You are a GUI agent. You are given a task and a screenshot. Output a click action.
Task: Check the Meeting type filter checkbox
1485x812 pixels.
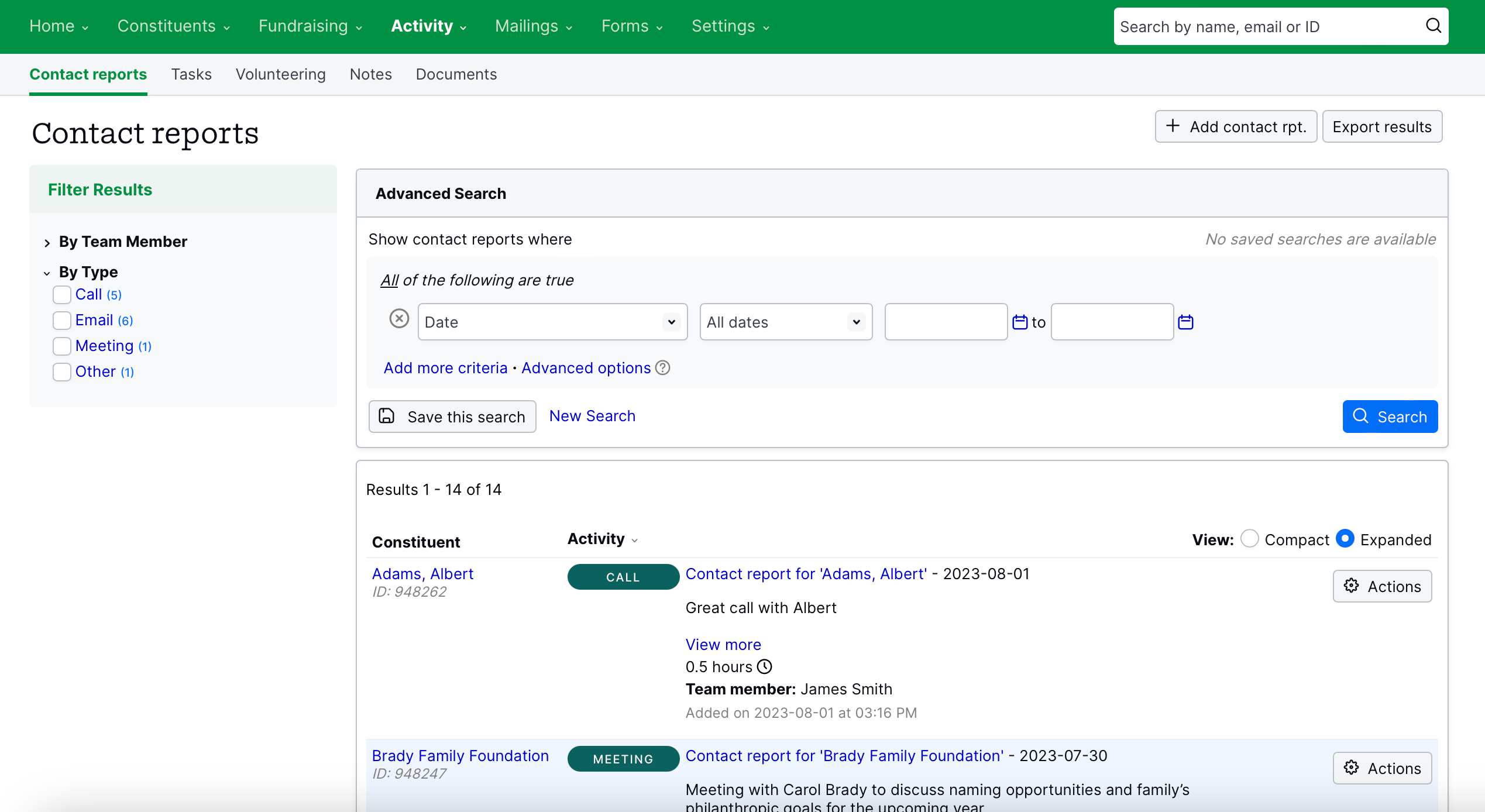62,346
